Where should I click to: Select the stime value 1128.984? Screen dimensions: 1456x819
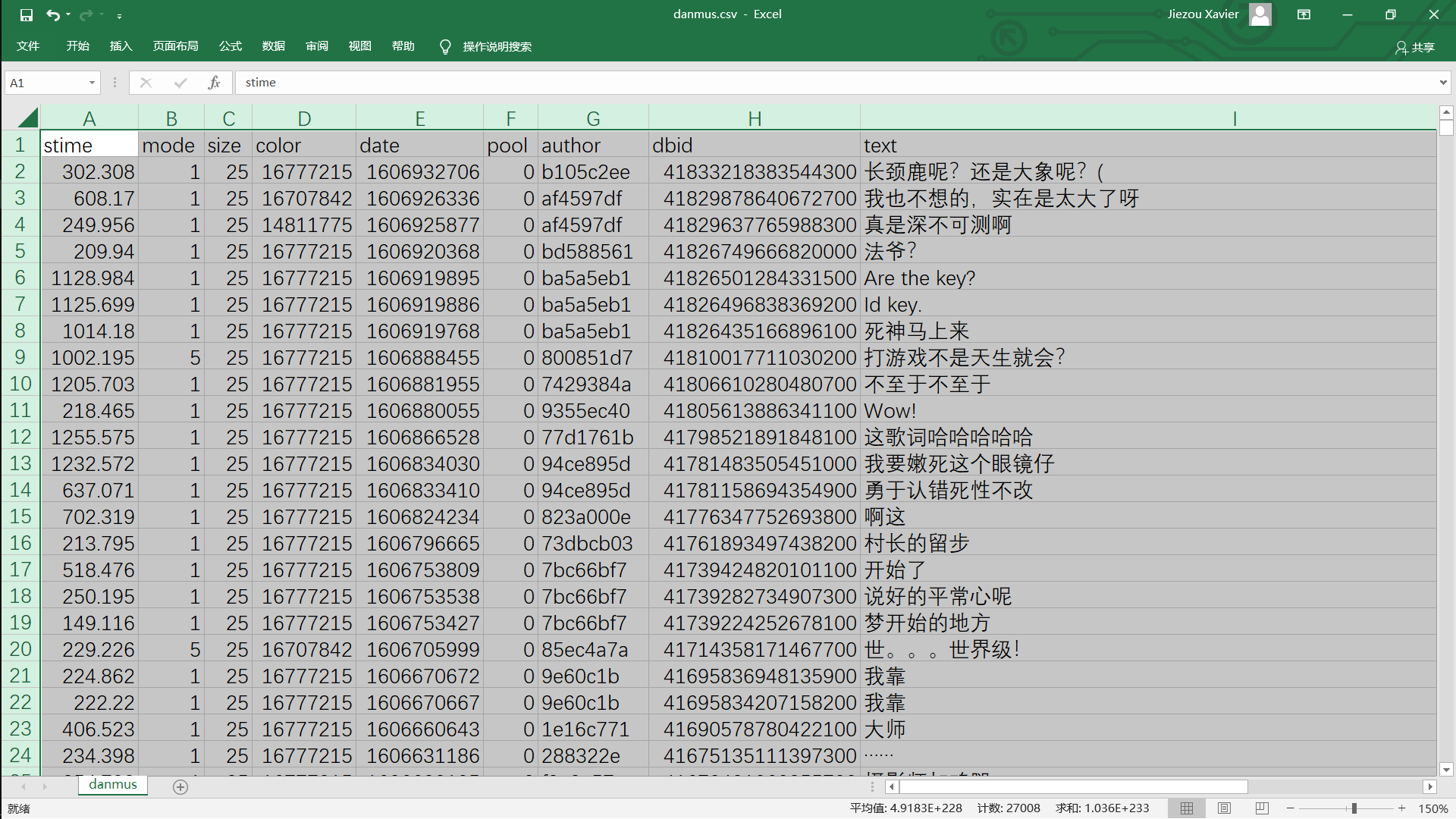click(89, 278)
